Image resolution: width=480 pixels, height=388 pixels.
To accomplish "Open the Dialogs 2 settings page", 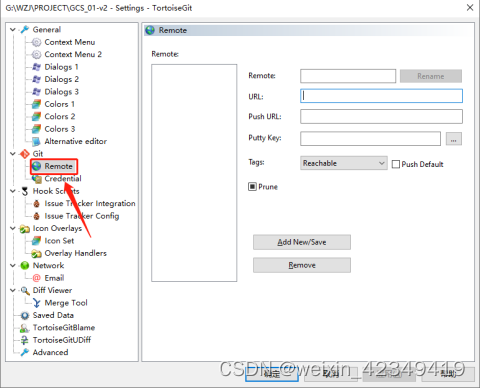I will pyautogui.click(x=62, y=79).
